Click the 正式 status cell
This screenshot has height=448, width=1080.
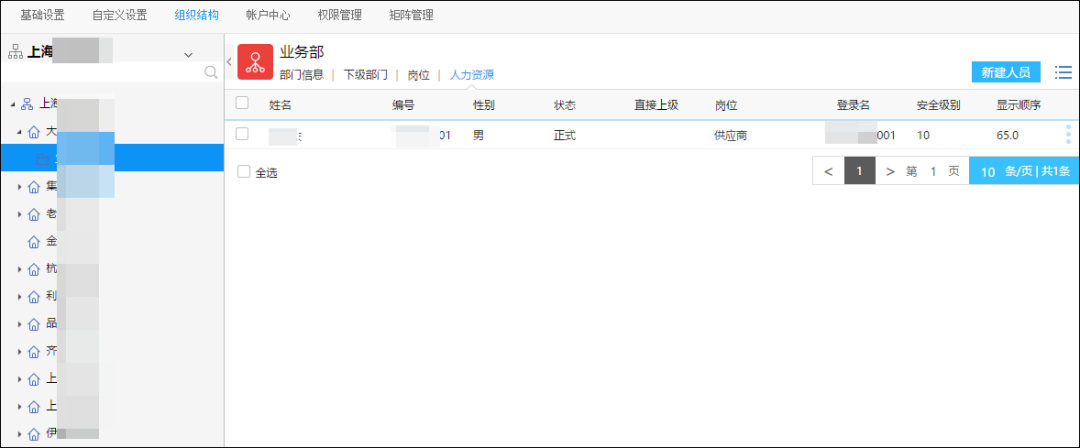point(565,135)
